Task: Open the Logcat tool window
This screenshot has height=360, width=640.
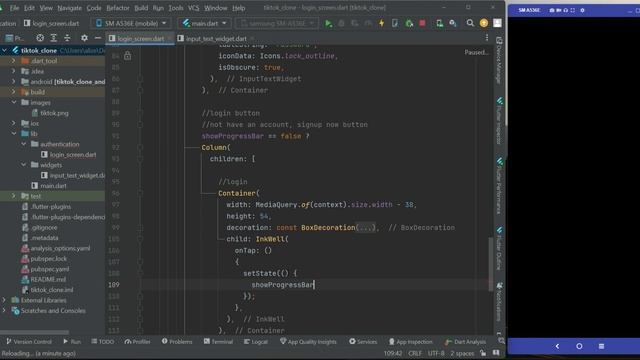Action: click(x=256, y=342)
